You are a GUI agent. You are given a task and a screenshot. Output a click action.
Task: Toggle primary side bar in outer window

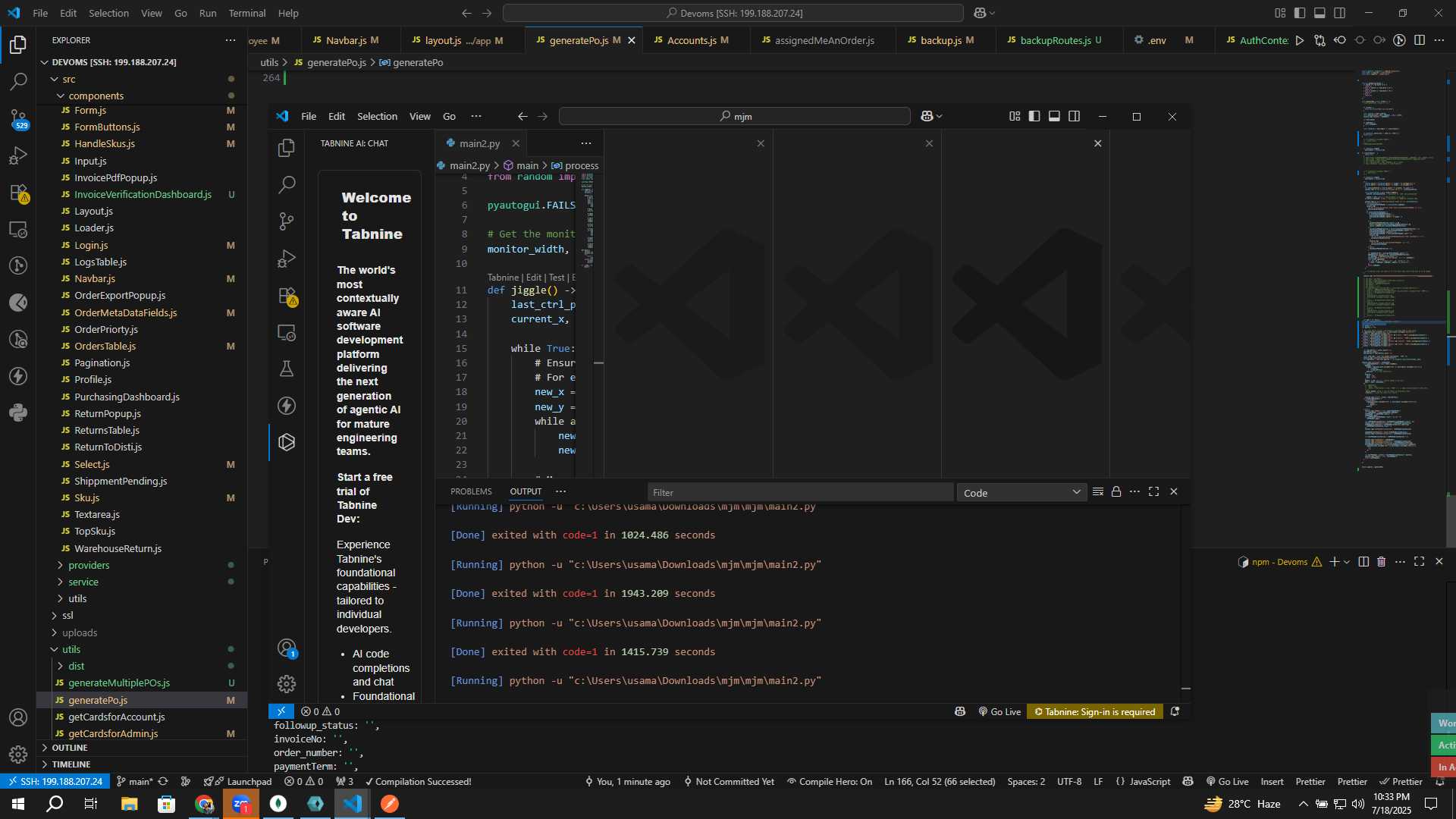point(1300,13)
